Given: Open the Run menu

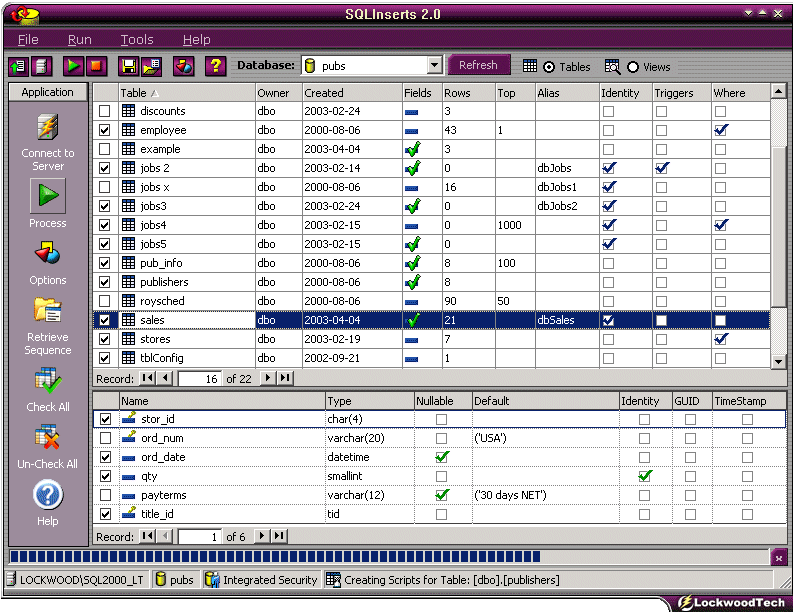Looking at the screenshot, I should [80, 39].
